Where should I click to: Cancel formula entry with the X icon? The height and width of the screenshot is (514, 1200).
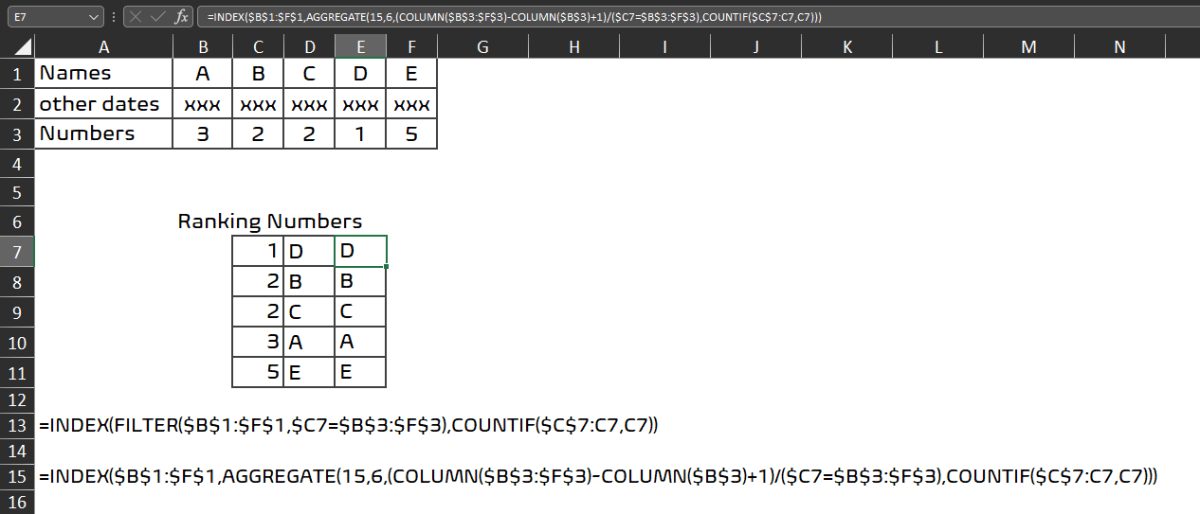pyautogui.click(x=136, y=17)
